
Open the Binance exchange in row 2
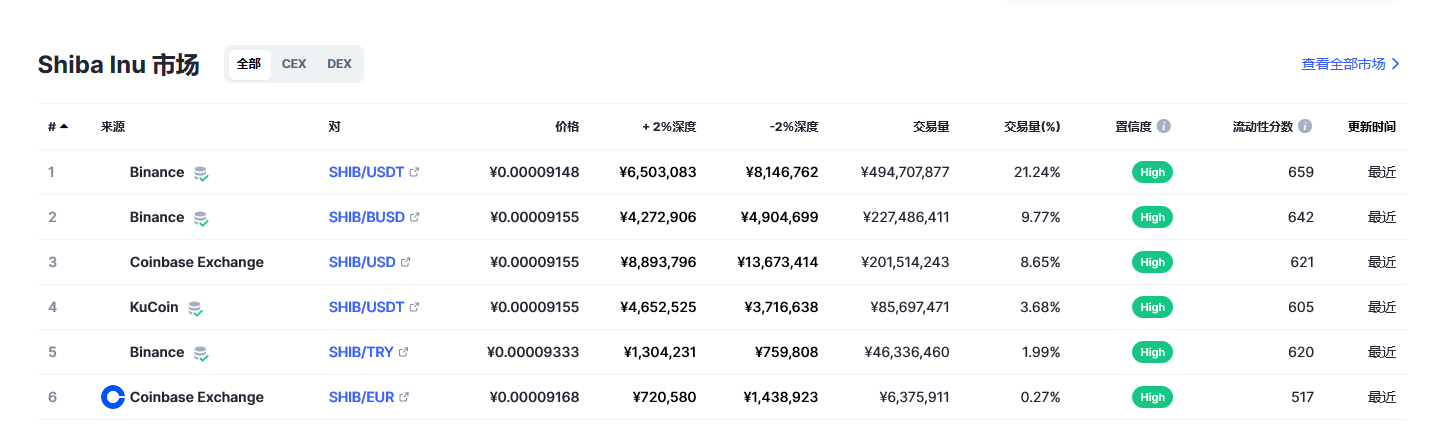(x=157, y=217)
